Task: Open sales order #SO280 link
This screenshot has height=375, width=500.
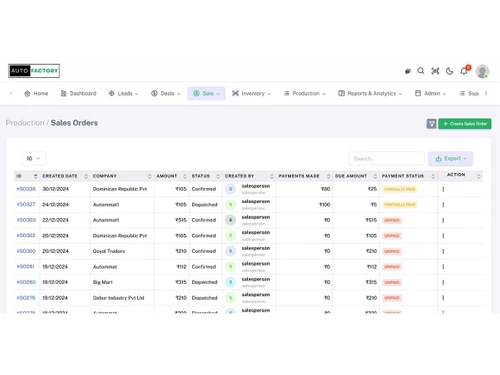Action: click(26, 282)
